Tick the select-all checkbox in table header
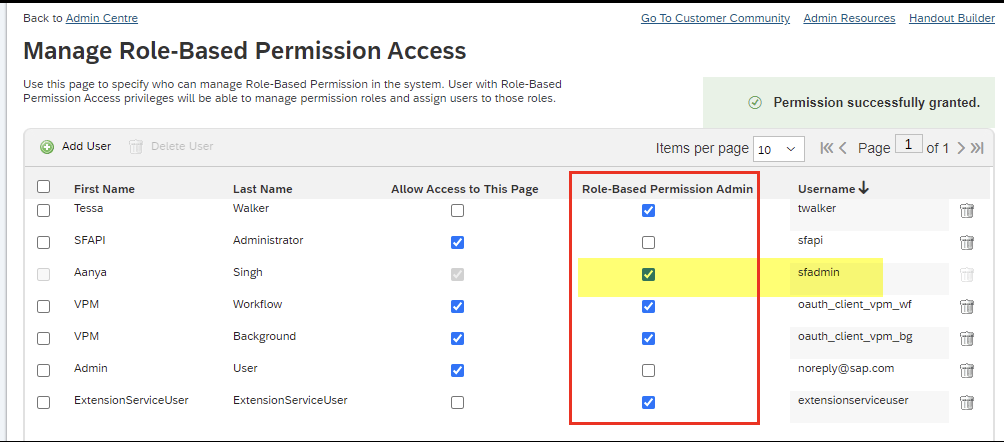This screenshot has height=442, width=1004. click(x=43, y=187)
